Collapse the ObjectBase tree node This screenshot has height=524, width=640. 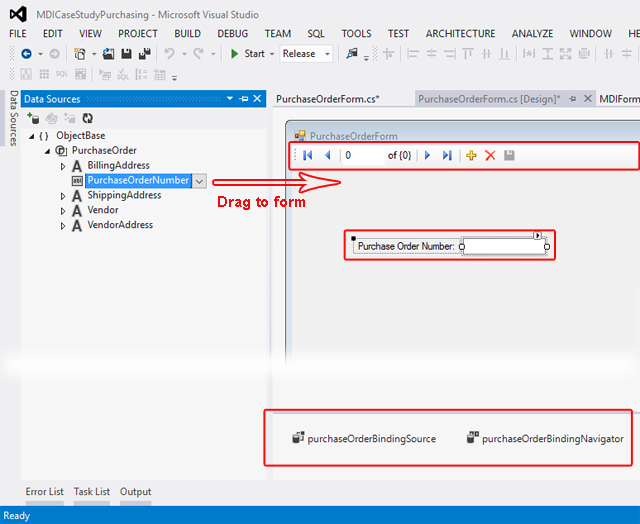(x=32, y=136)
